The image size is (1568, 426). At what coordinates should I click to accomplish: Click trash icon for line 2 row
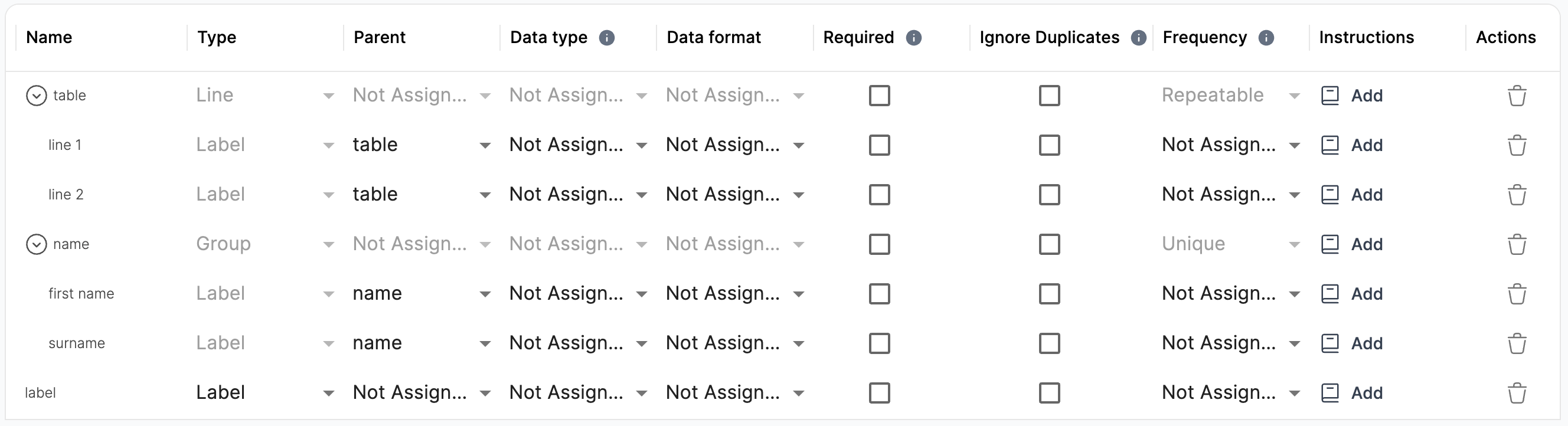pos(1516,195)
